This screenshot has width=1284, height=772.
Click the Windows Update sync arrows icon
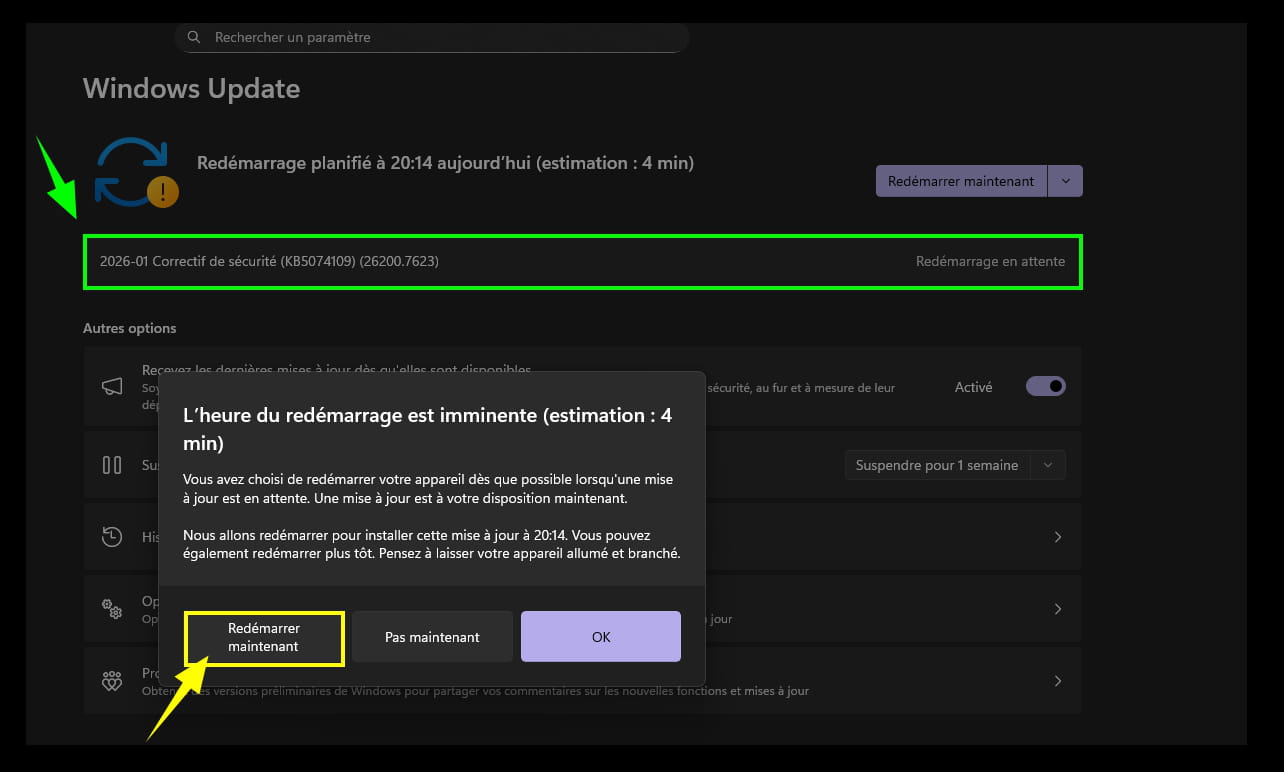pos(132,171)
